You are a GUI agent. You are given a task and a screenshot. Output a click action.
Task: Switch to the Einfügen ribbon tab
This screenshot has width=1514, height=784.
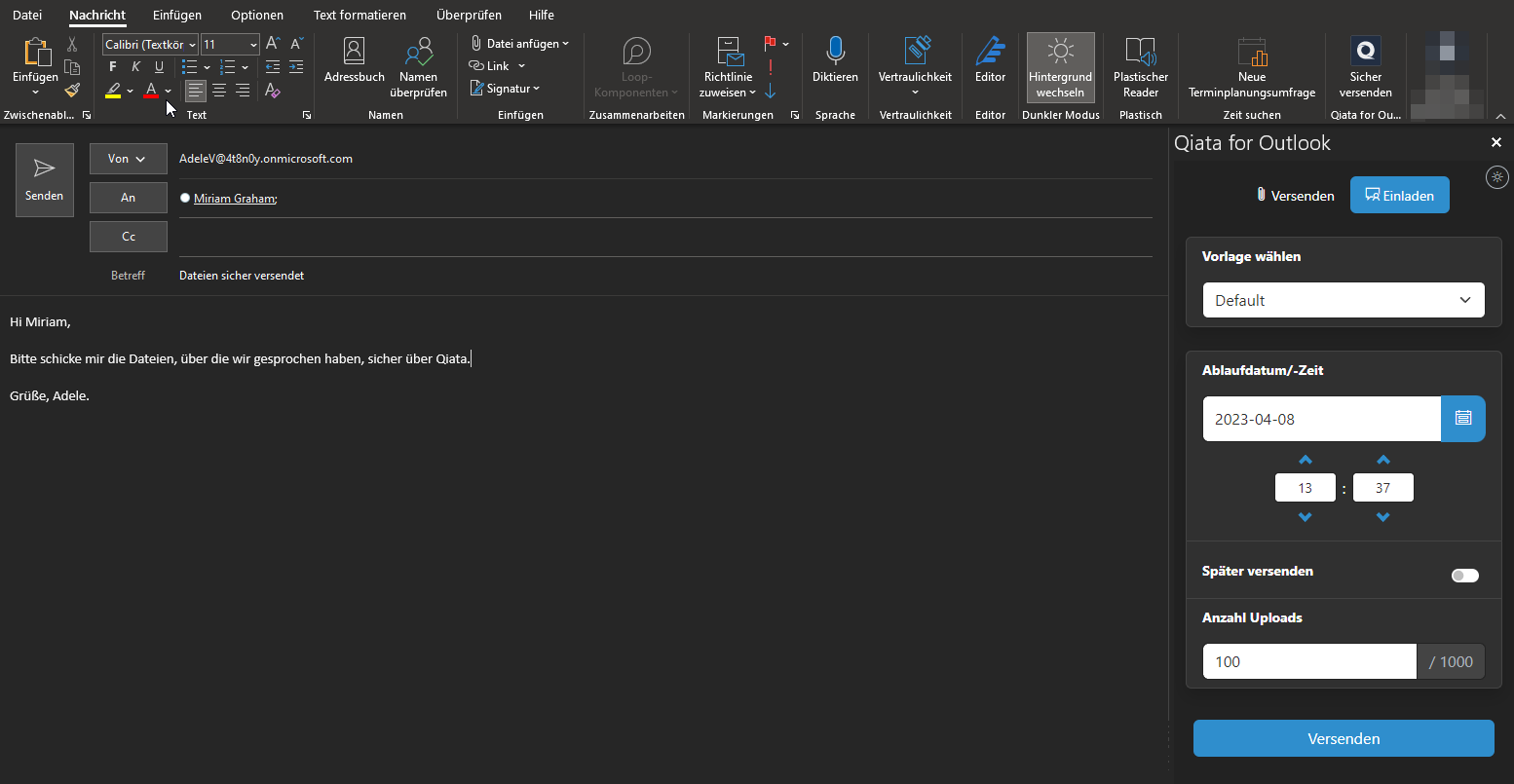point(177,15)
